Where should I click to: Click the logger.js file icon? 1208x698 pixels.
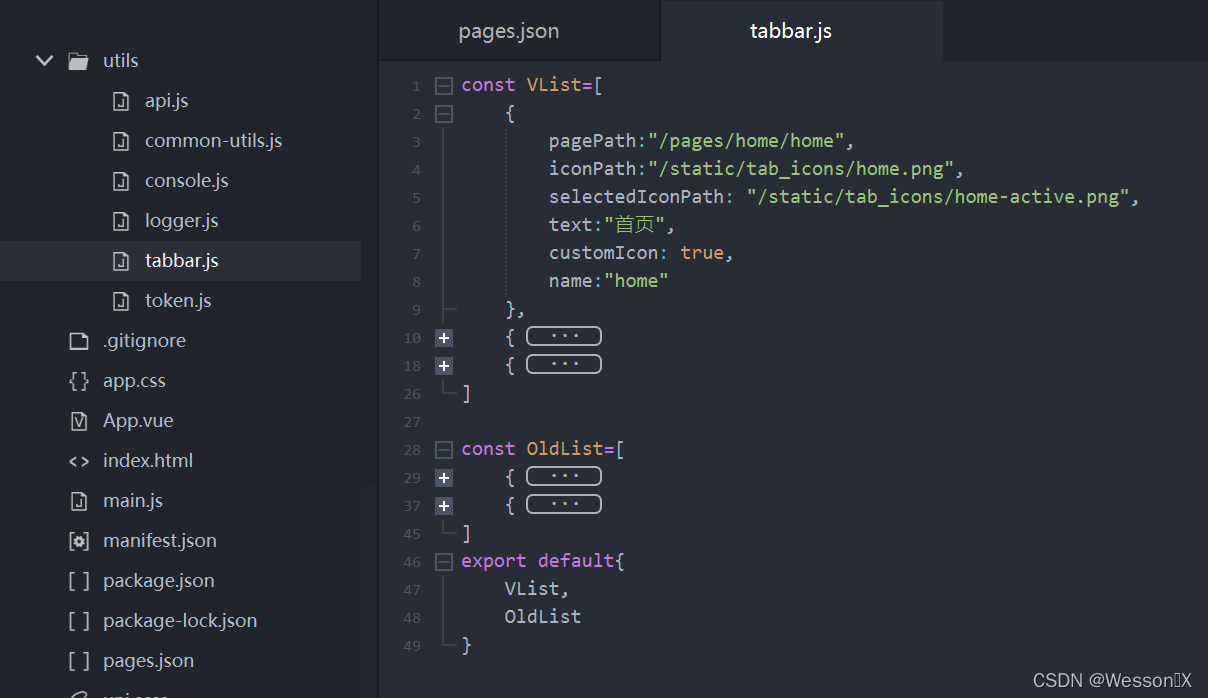[121, 221]
